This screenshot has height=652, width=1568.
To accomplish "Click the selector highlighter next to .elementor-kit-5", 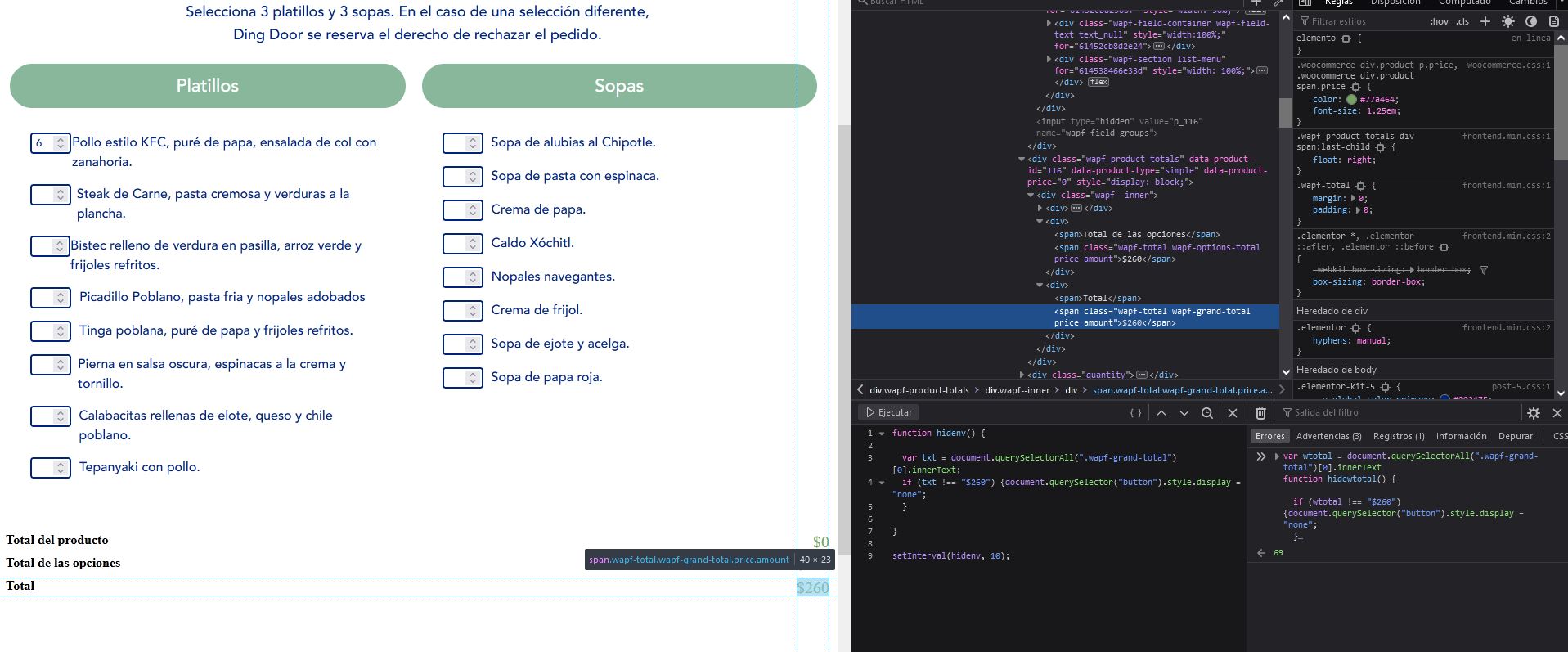I will point(1385,387).
